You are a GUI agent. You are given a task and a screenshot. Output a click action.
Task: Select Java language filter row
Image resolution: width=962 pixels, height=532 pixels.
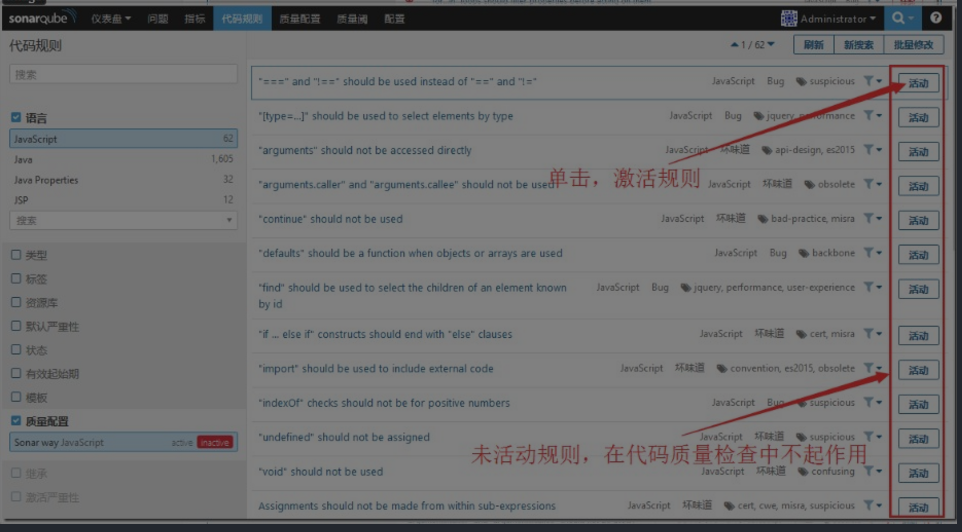tap(123, 160)
